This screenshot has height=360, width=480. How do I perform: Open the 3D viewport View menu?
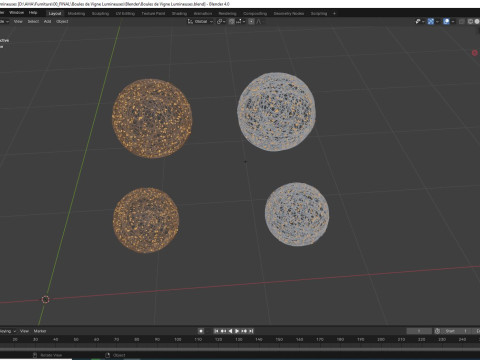(x=18, y=21)
